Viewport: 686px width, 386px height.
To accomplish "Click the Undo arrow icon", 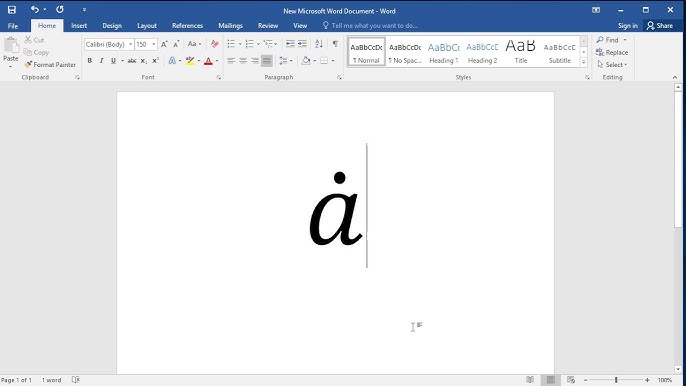I will 35,9.
